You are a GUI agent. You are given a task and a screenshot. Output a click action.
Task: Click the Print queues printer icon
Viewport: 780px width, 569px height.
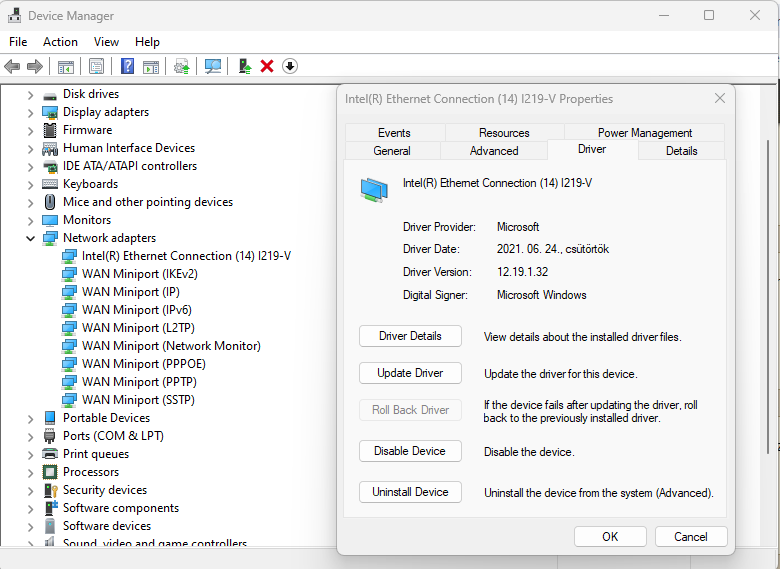pos(50,454)
